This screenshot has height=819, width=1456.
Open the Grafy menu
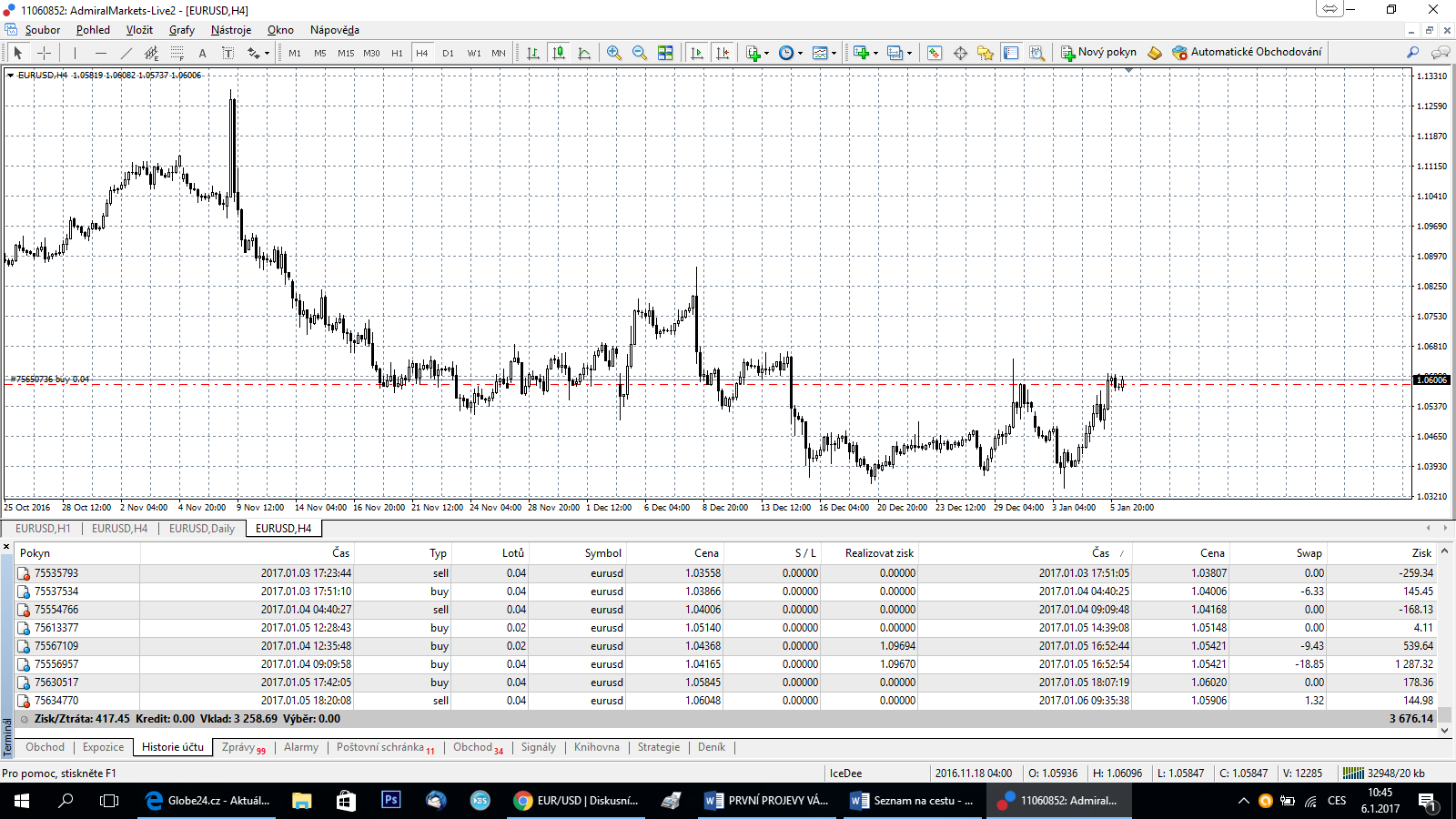(182, 30)
